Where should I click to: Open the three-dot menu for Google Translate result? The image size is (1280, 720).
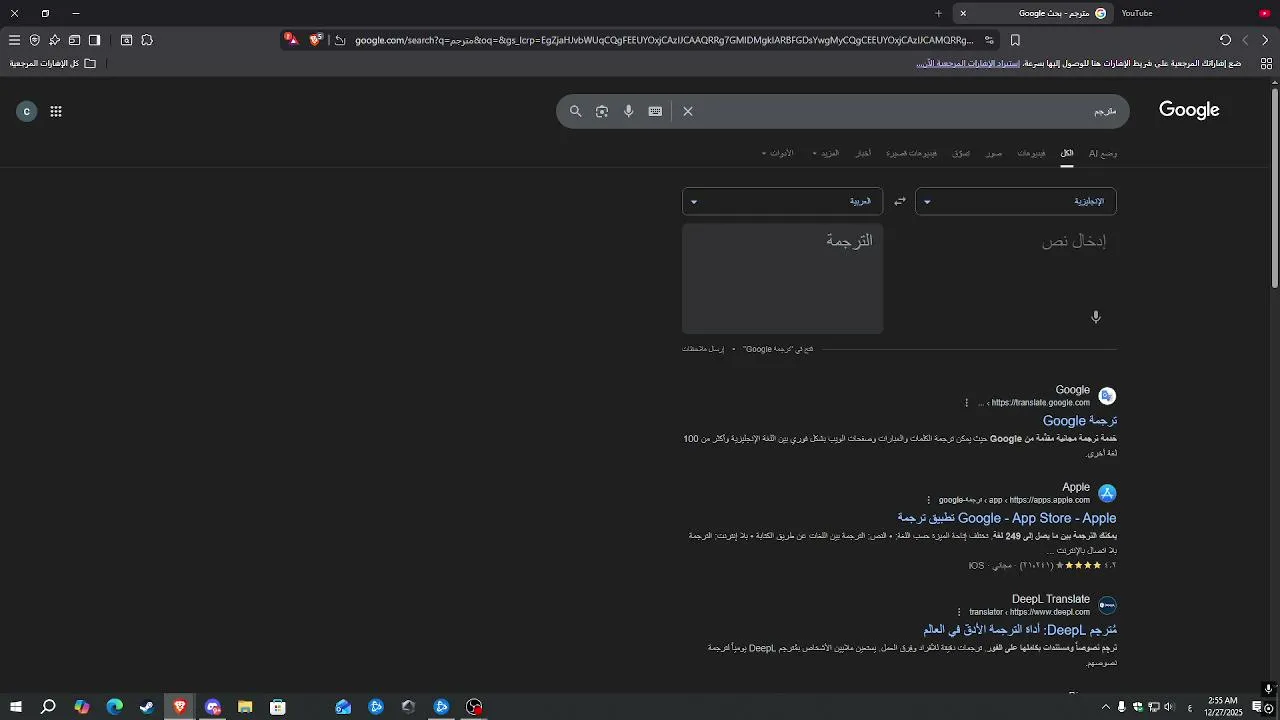[x=966, y=403]
